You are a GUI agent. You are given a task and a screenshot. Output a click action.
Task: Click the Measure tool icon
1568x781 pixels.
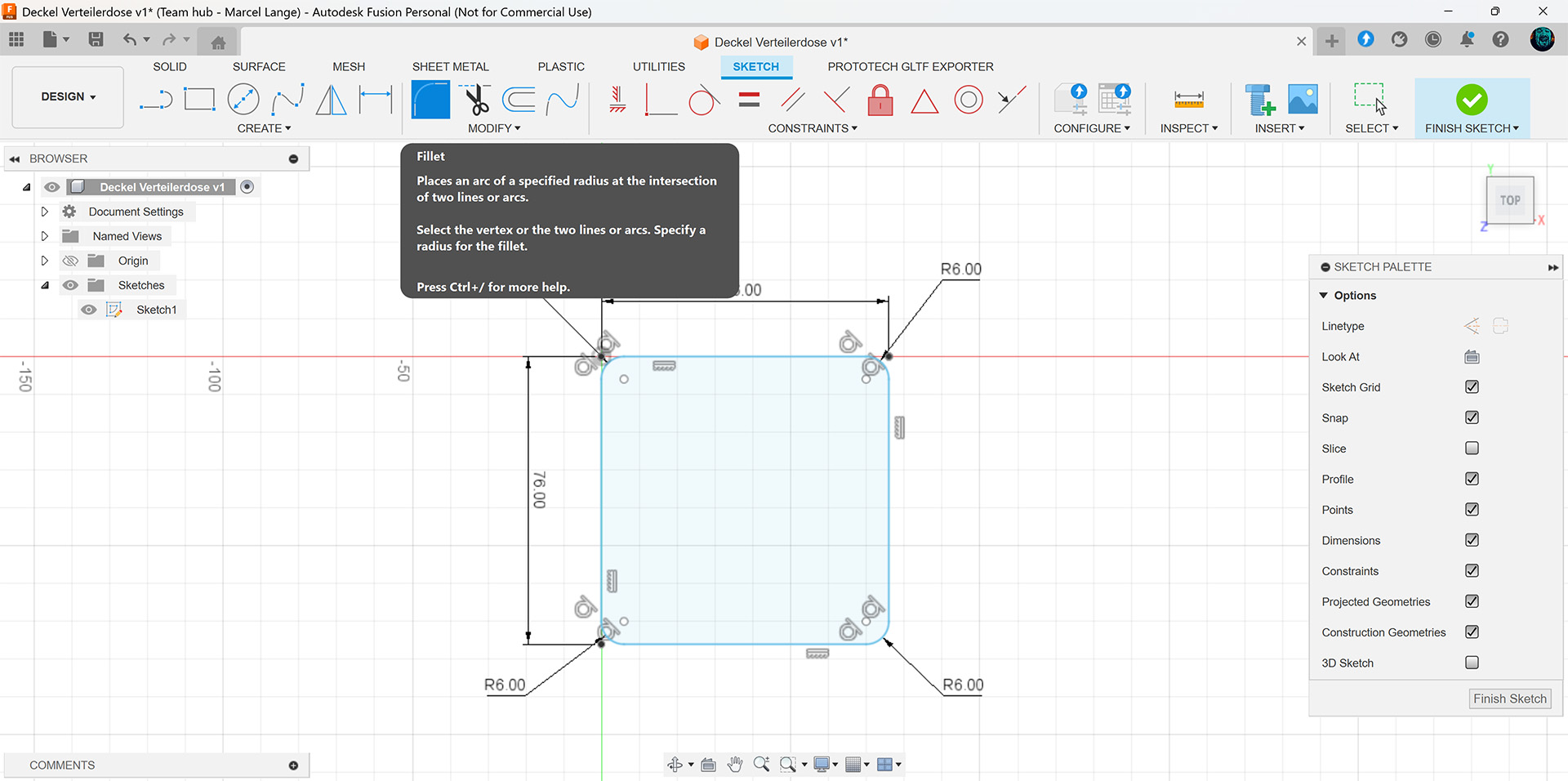coord(1188,100)
